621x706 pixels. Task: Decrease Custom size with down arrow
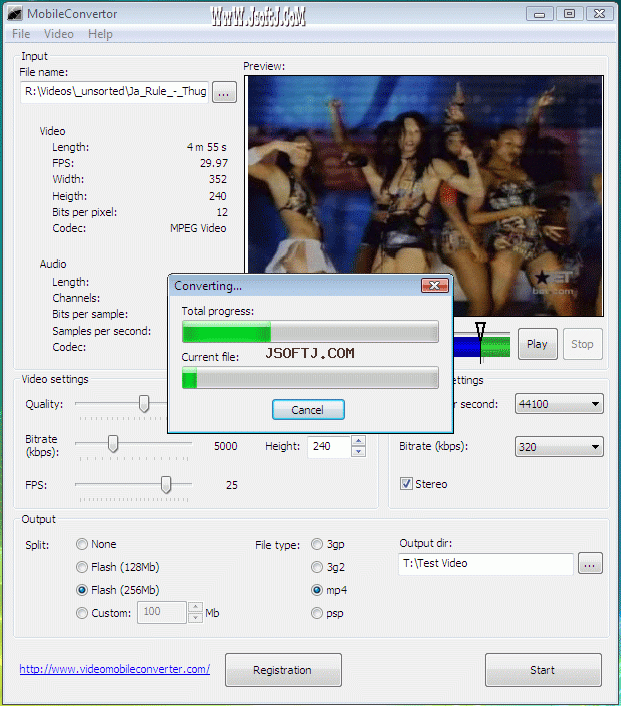(195, 618)
